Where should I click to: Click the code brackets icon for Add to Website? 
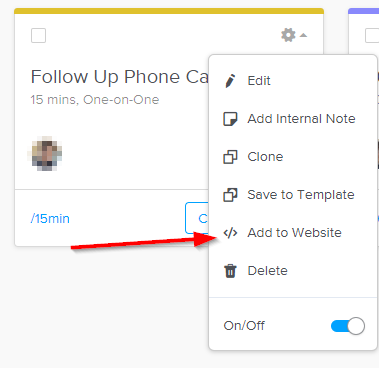[230, 233]
